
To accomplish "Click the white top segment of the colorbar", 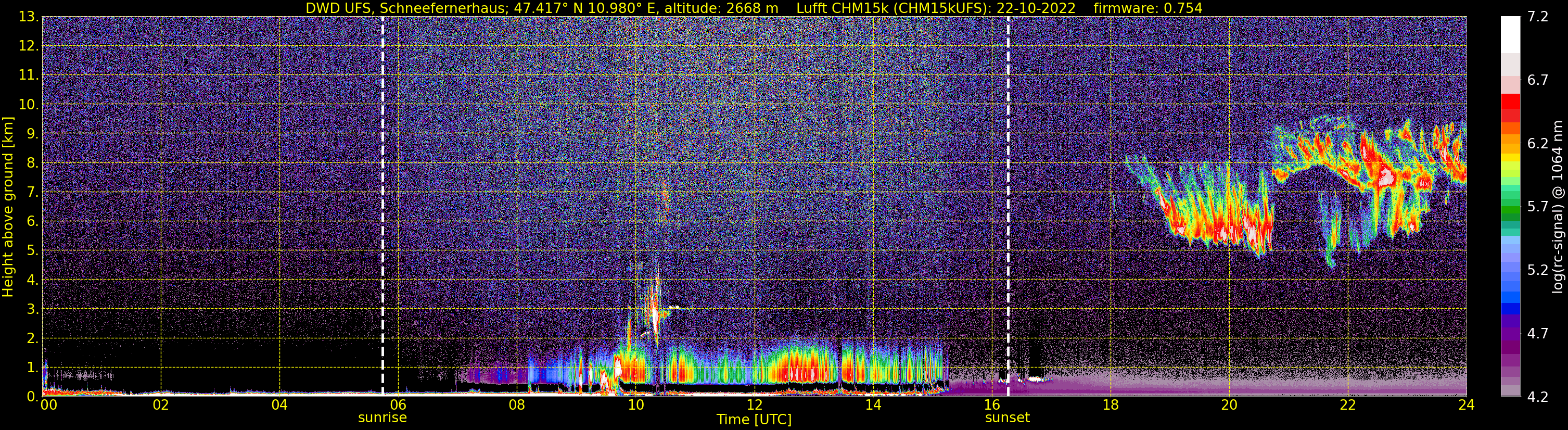I will pyautogui.click(x=1510, y=35).
